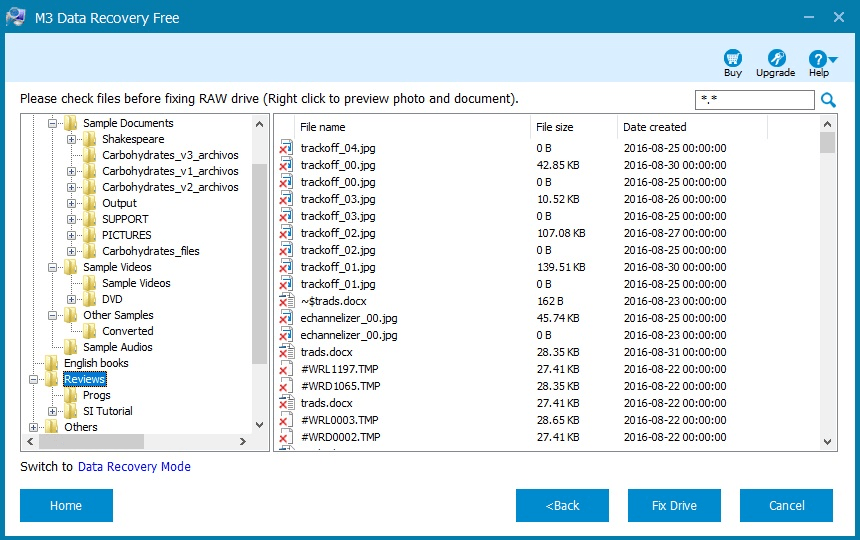Click the Home button

pyautogui.click(x=66, y=505)
